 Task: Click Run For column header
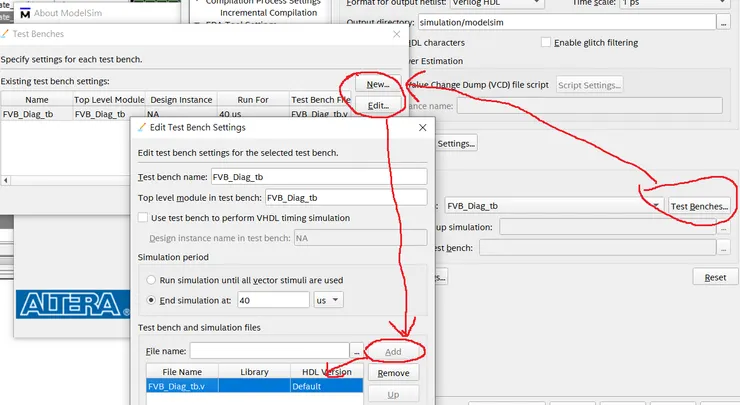point(253,100)
